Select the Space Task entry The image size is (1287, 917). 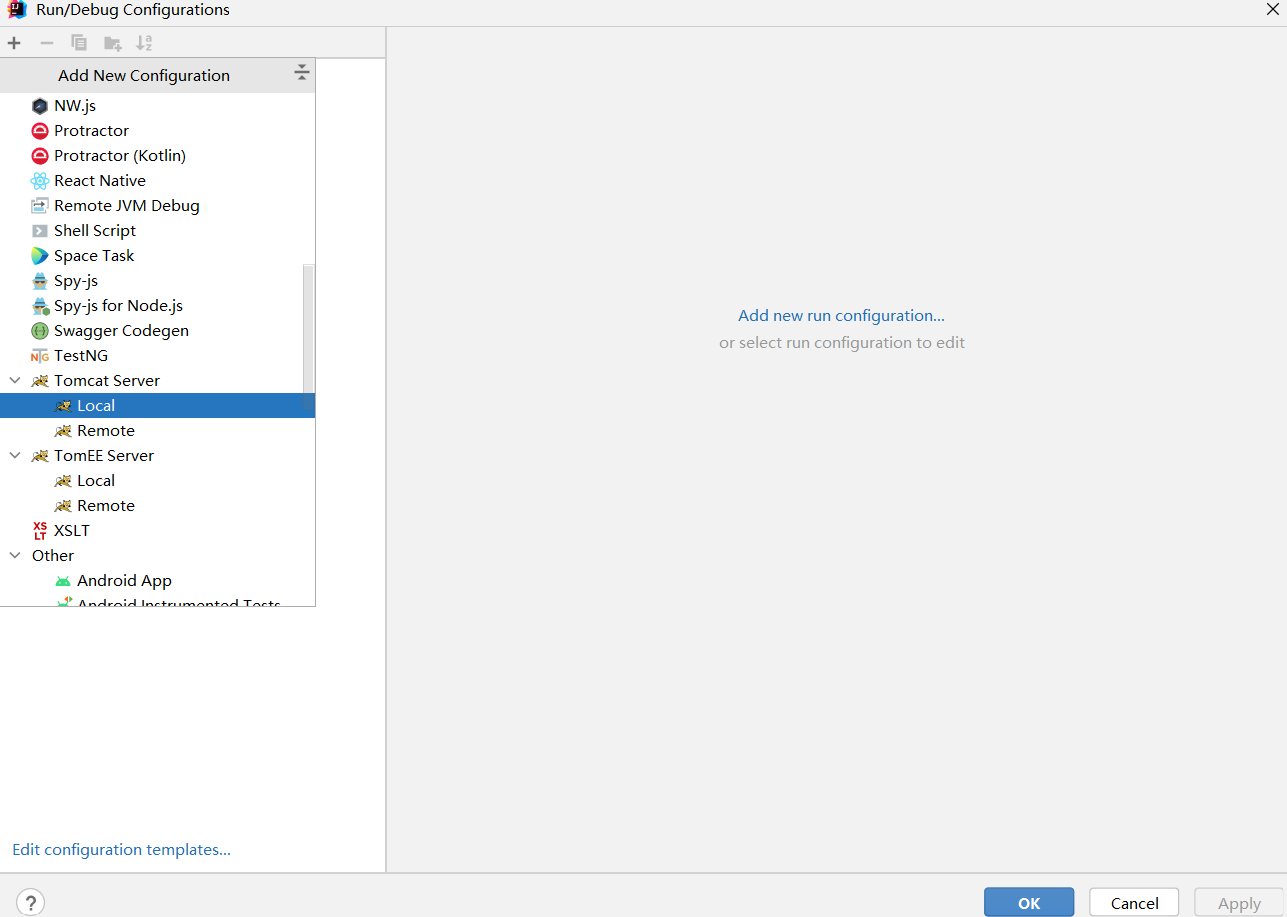(x=157, y=256)
